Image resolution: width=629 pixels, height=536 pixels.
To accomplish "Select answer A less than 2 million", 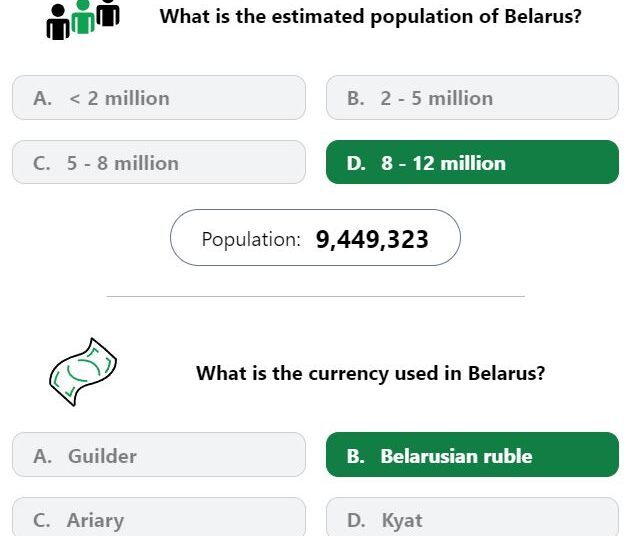I will (x=159, y=97).
